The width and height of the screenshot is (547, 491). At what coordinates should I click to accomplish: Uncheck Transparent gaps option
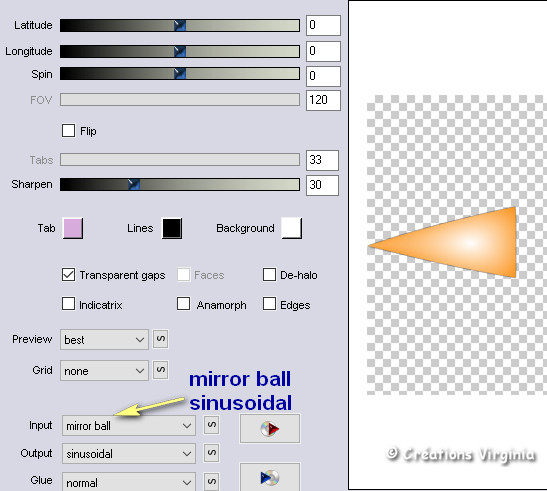[x=68, y=275]
